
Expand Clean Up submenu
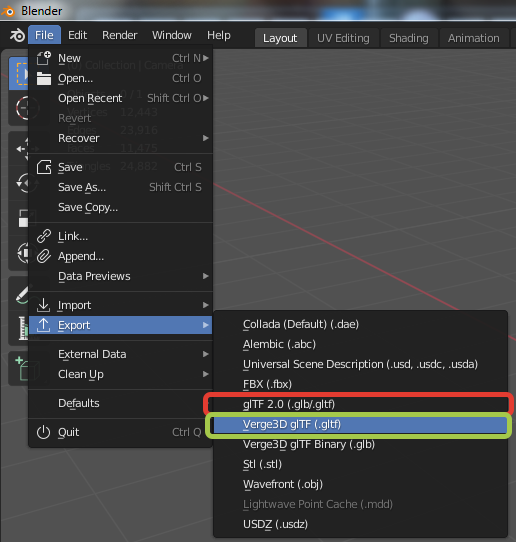(120, 374)
